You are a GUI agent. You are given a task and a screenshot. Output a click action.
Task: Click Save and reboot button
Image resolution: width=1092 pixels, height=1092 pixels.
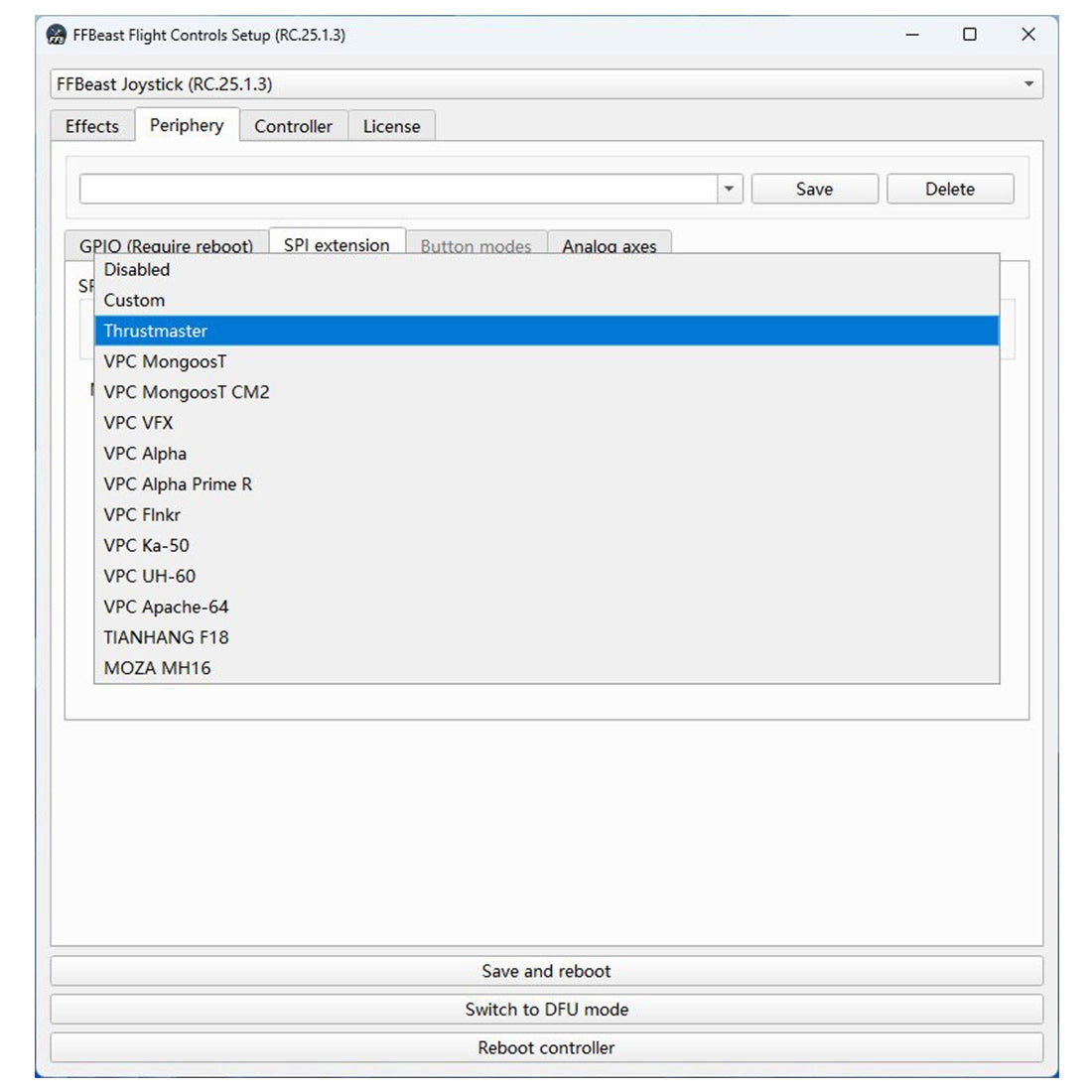tap(546, 971)
